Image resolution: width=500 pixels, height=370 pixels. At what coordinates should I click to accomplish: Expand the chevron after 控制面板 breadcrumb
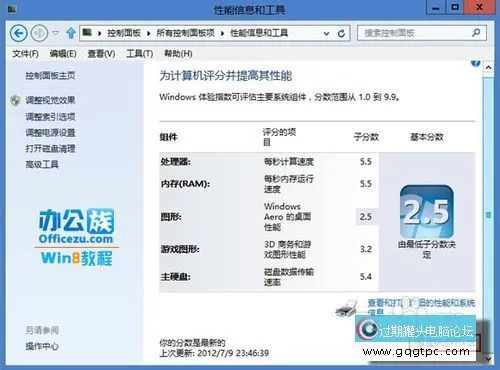click(x=148, y=33)
